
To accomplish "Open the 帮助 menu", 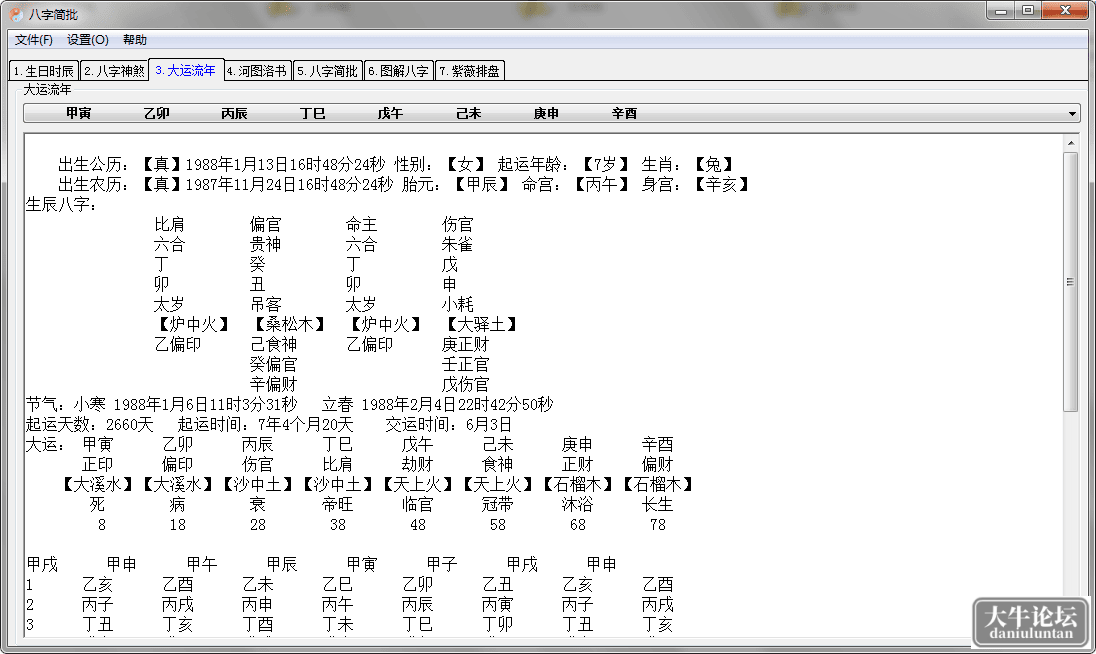I will [x=135, y=40].
